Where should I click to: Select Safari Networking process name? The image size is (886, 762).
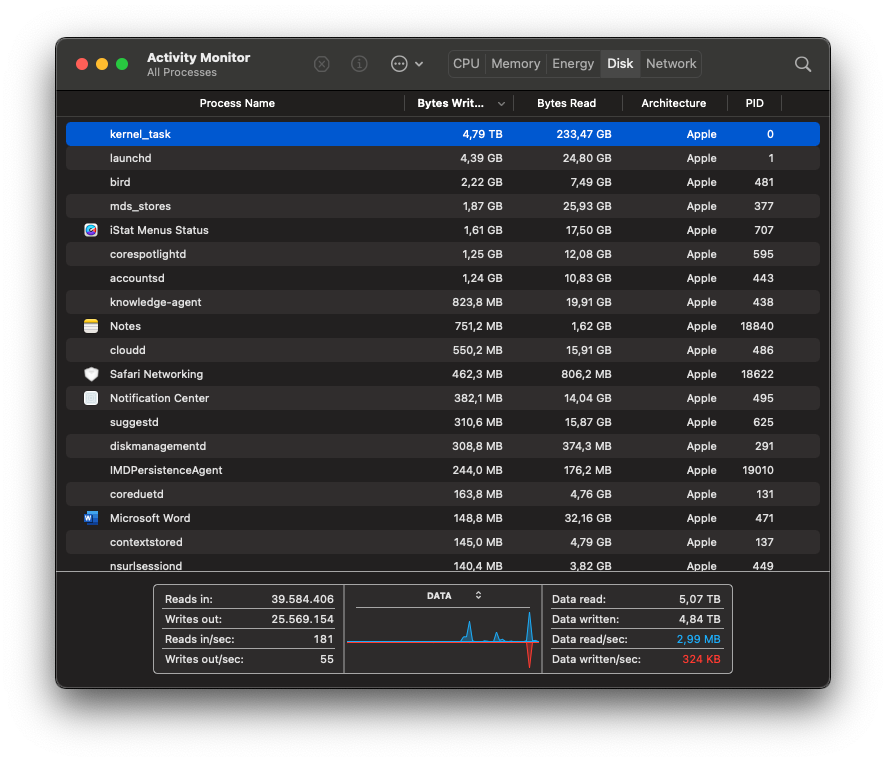tap(157, 374)
